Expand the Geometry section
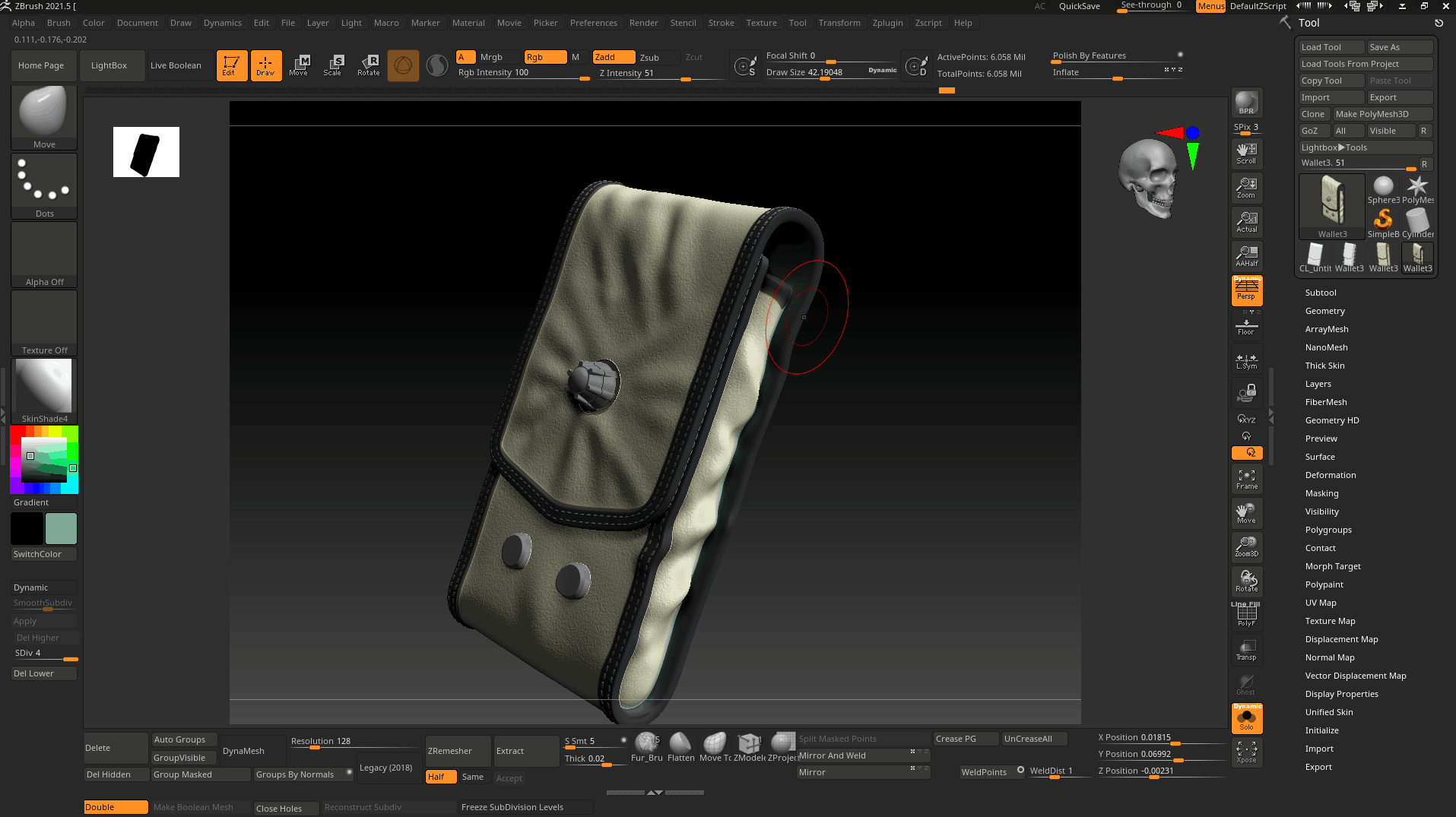1456x817 pixels. coord(1324,311)
